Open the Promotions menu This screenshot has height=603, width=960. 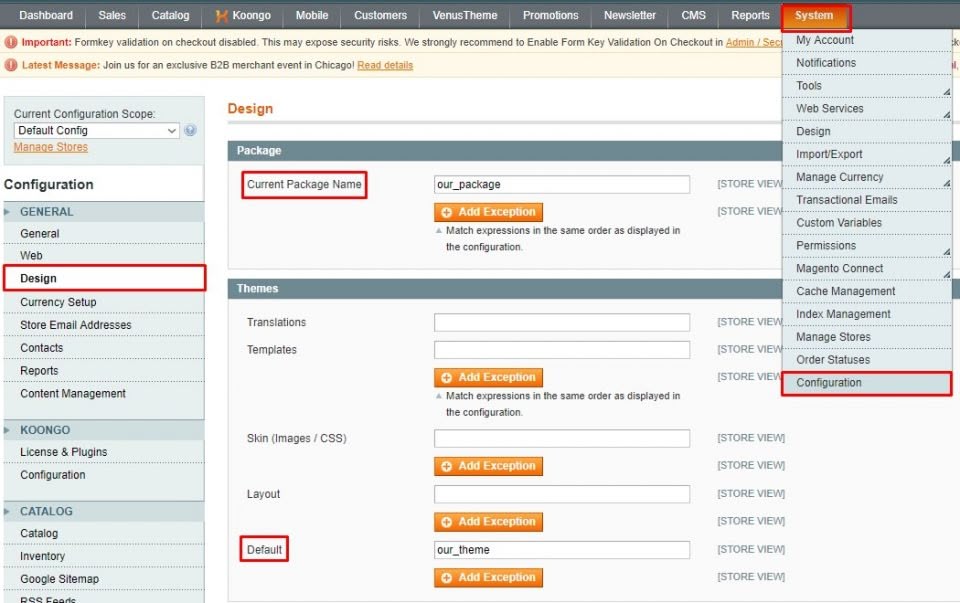(550, 15)
